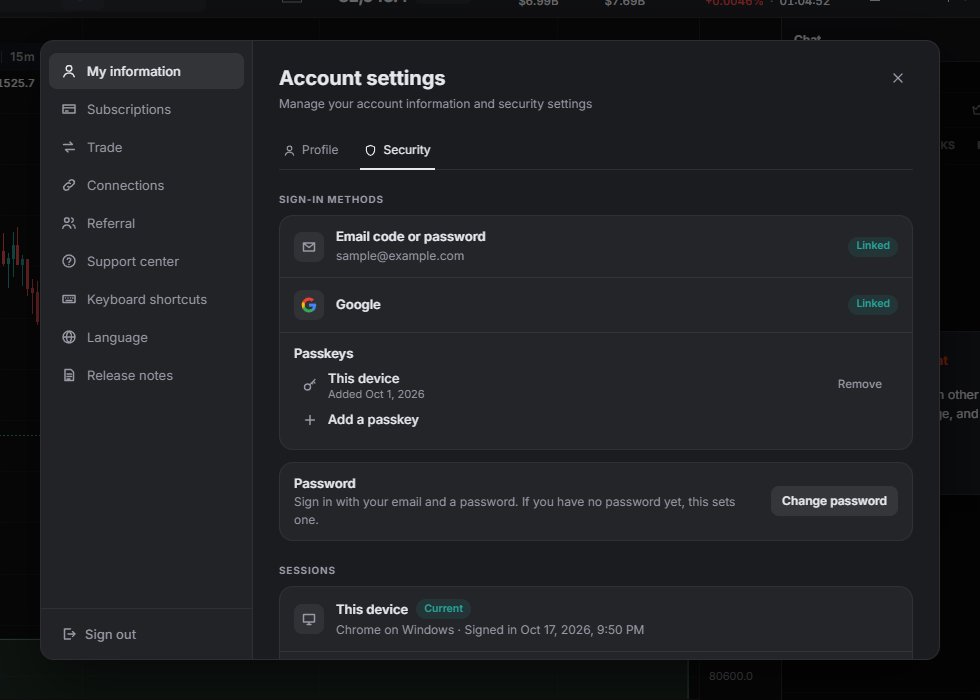Click the SESSIONS heading

pos(307,571)
